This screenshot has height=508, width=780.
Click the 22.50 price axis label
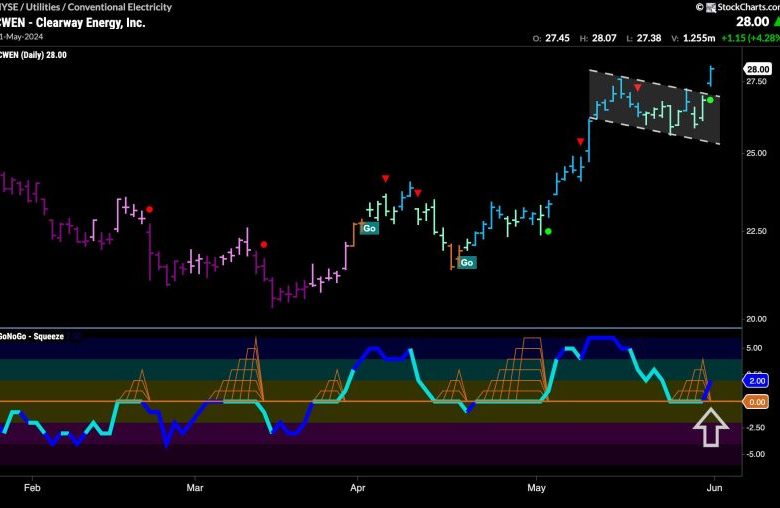756,231
